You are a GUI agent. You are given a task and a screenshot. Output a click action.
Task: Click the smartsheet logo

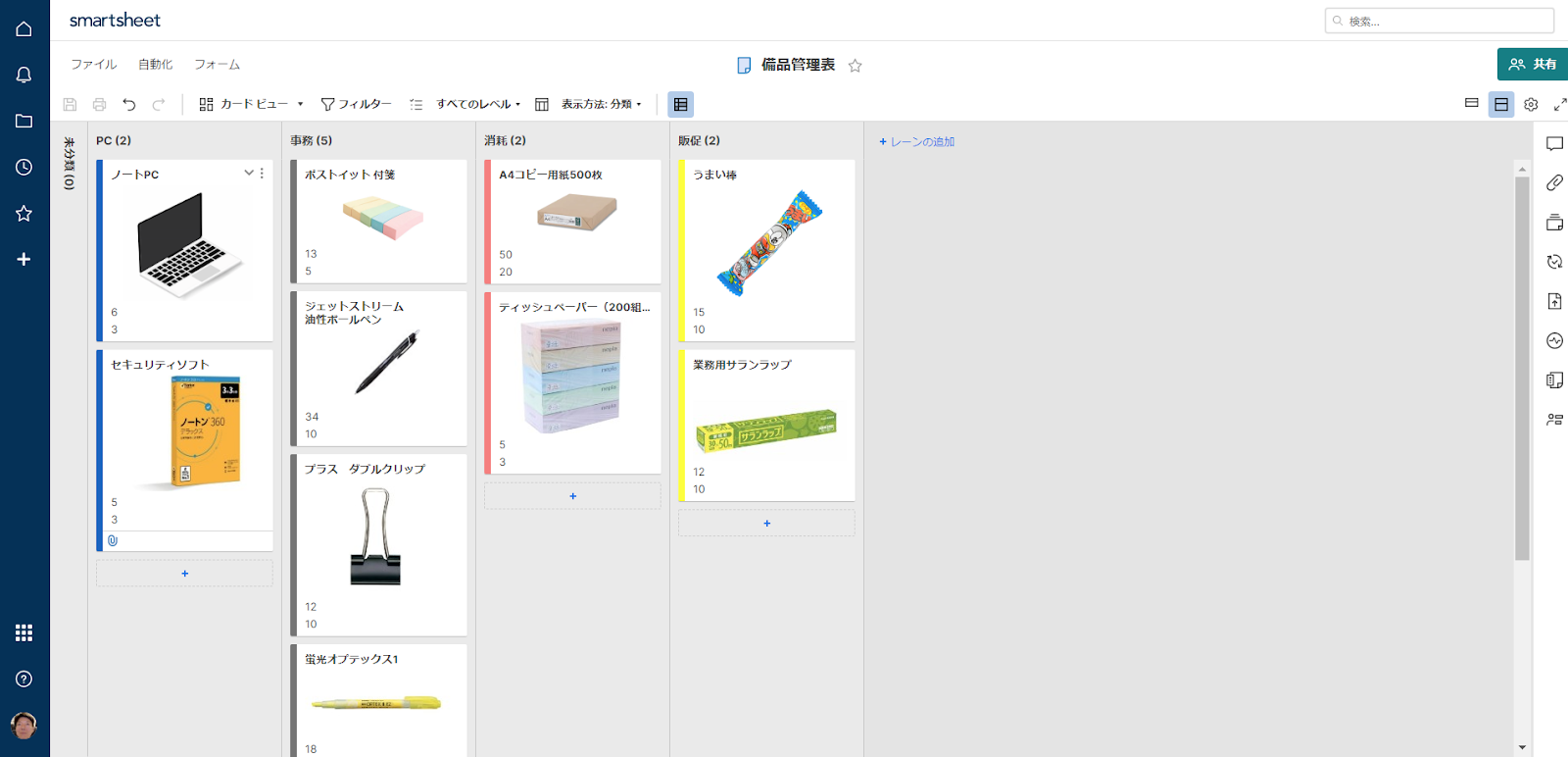pyautogui.click(x=115, y=21)
